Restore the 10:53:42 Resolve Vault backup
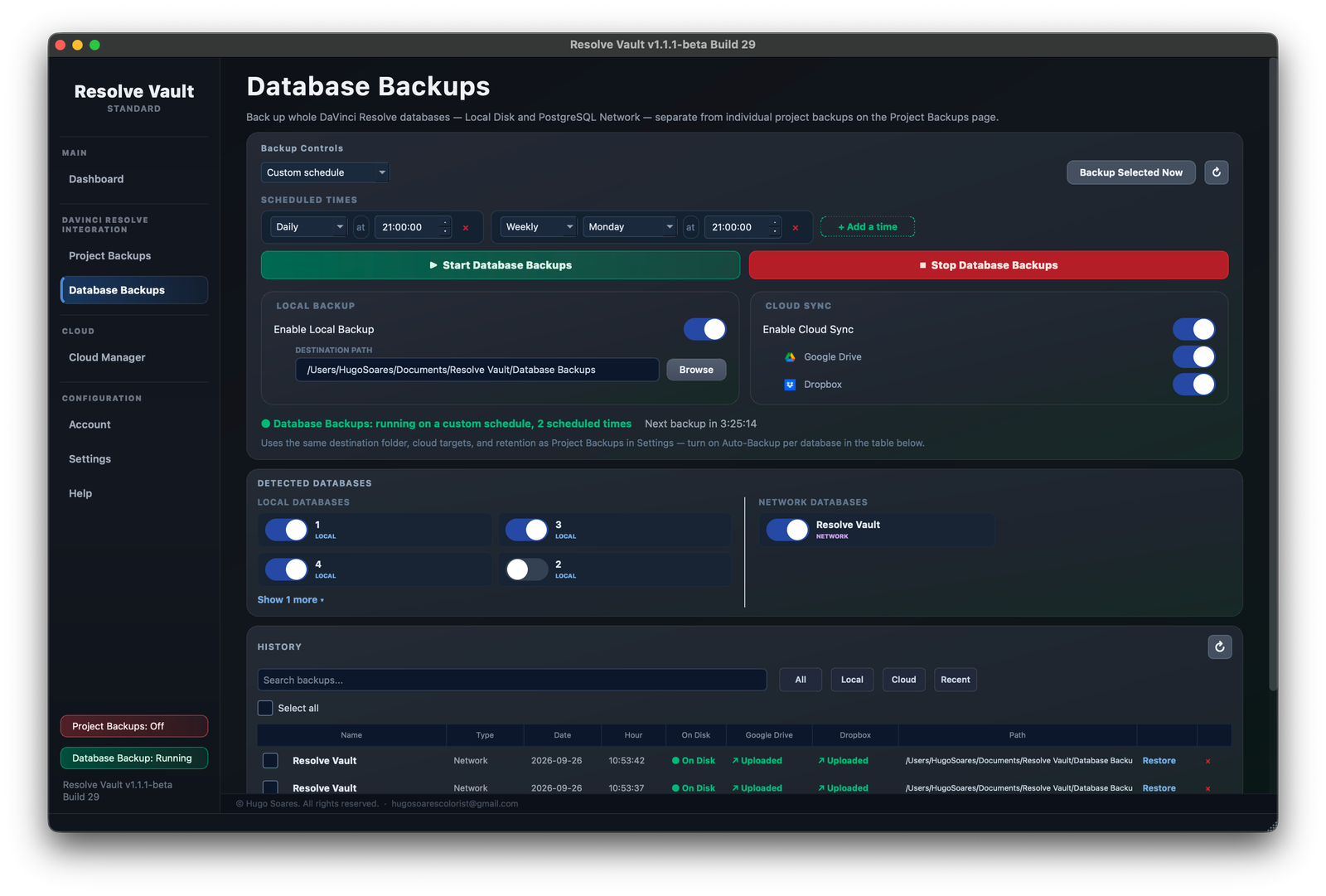The height and width of the screenshot is (896, 1326). (1159, 761)
